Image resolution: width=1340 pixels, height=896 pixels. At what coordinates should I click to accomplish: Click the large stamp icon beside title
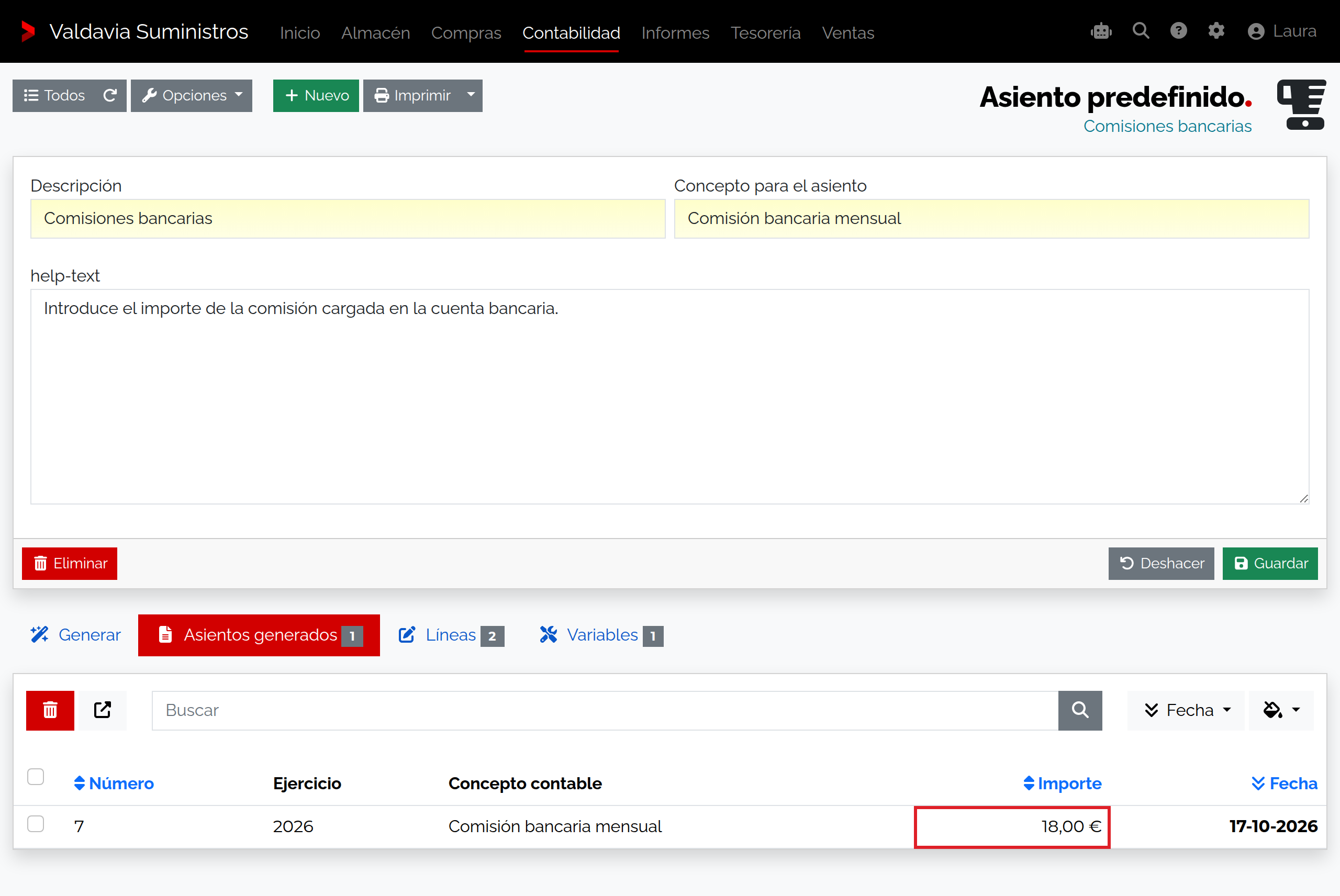pos(1302,105)
